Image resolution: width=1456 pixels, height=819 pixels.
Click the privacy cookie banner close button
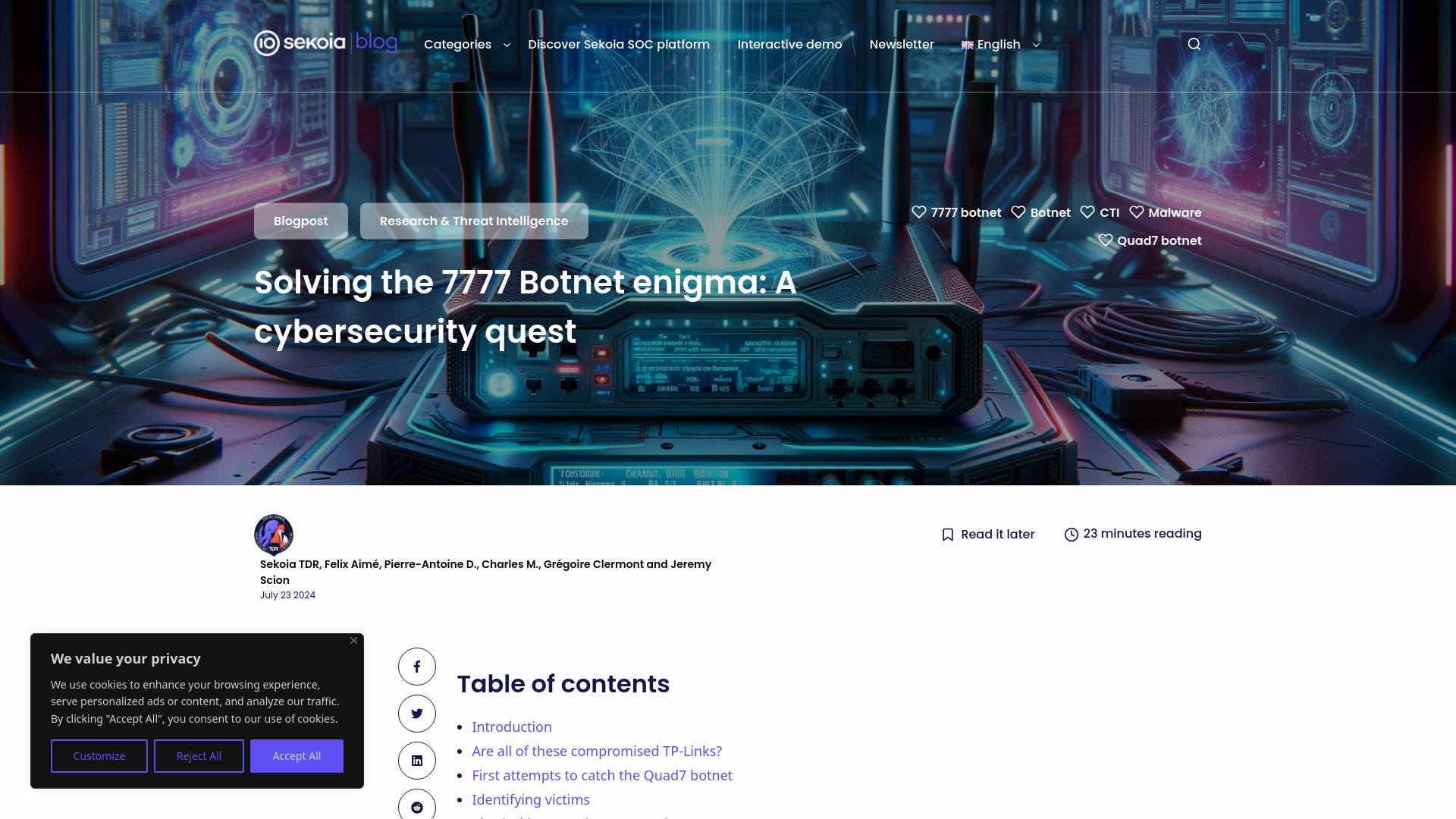coord(353,640)
